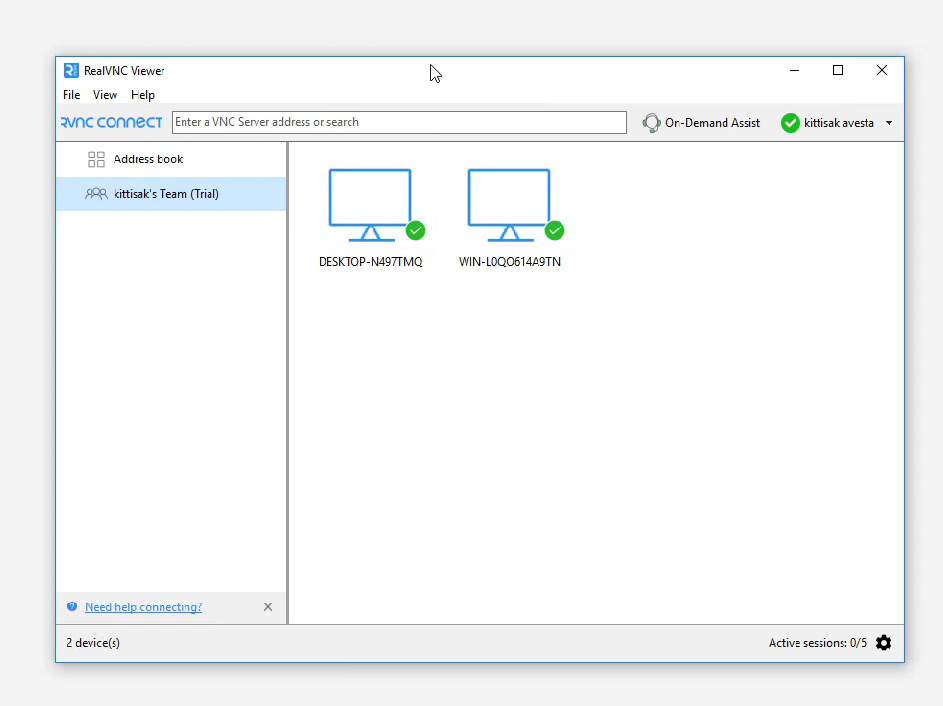Click green status badge on DESKTOP-N497TMQ
This screenshot has height=706, width=943.
[416, 230]
